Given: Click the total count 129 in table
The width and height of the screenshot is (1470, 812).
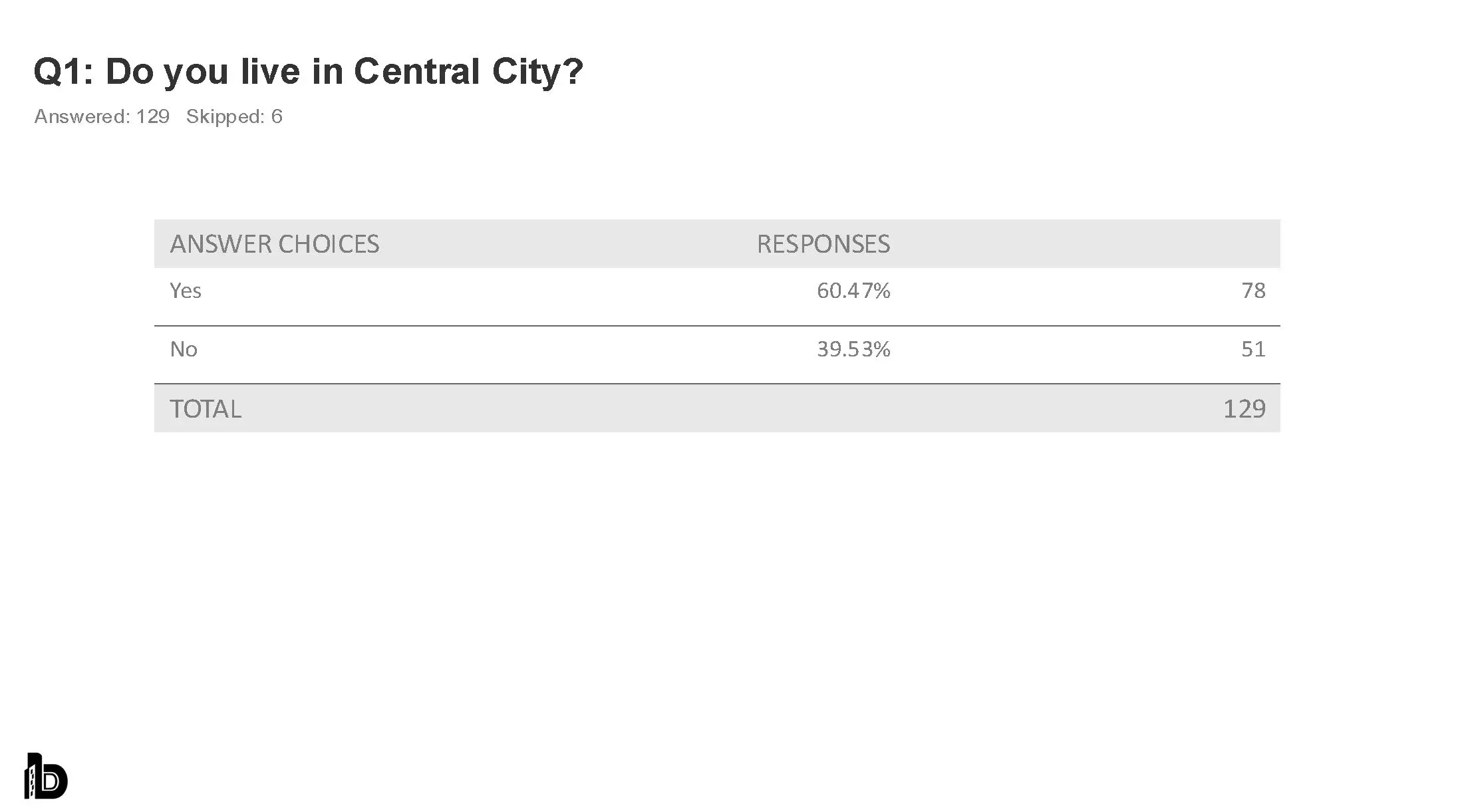Looking at the screenshot, I should tap(1244, 409).
